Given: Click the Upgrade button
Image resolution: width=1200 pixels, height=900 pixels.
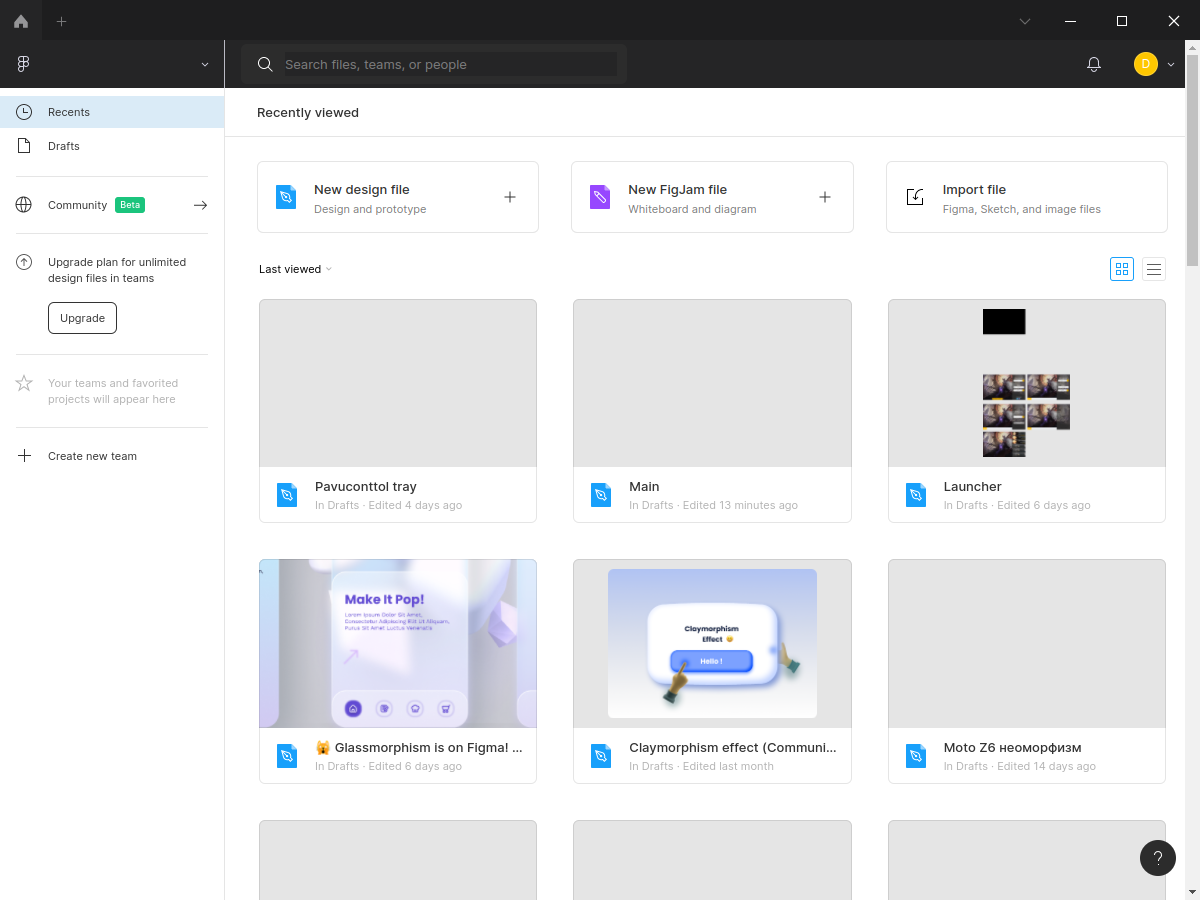Looking at the screenshot, I should click(x=82, y=317).
